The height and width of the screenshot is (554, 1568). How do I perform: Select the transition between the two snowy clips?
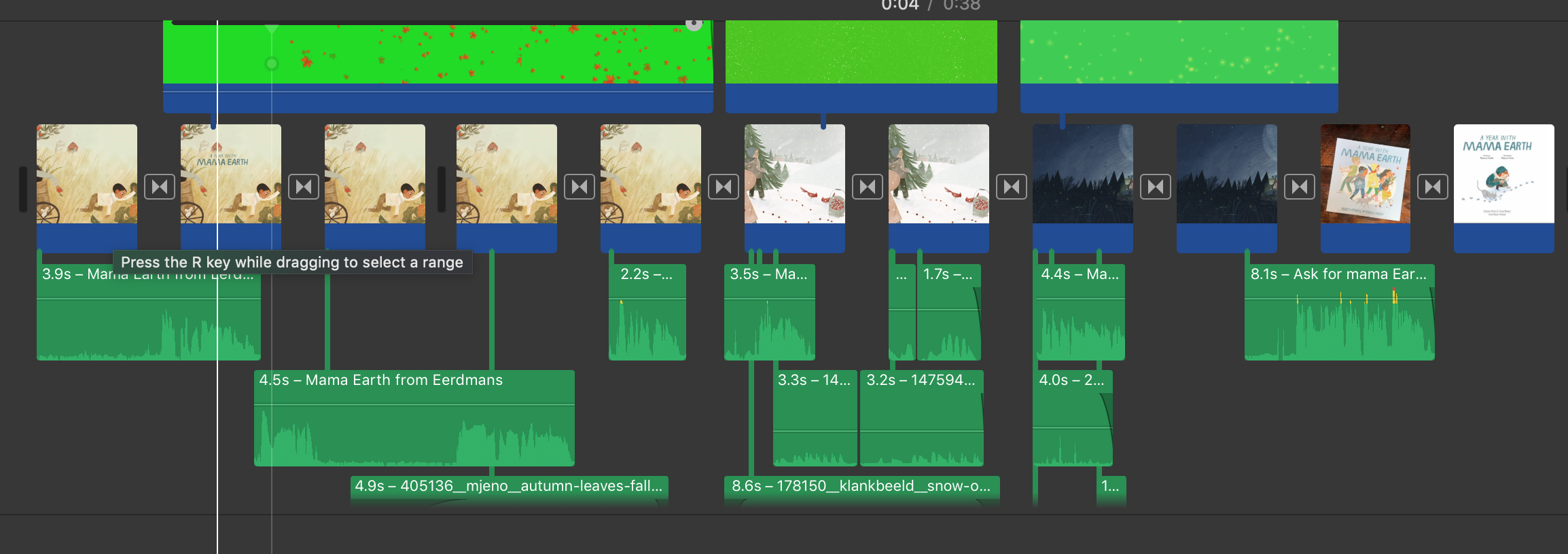pos(868,187)
